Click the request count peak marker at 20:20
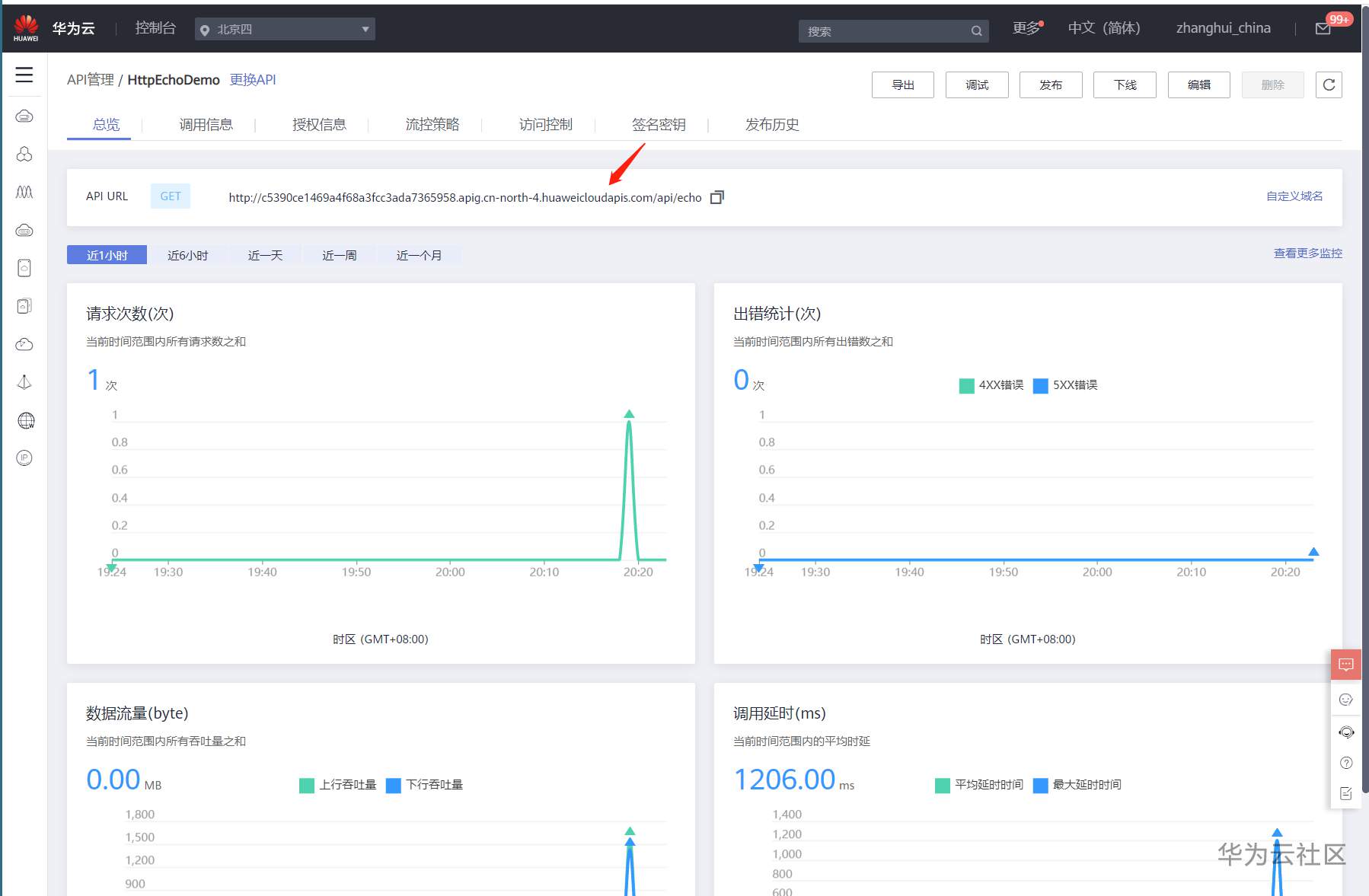 [629, 414]
